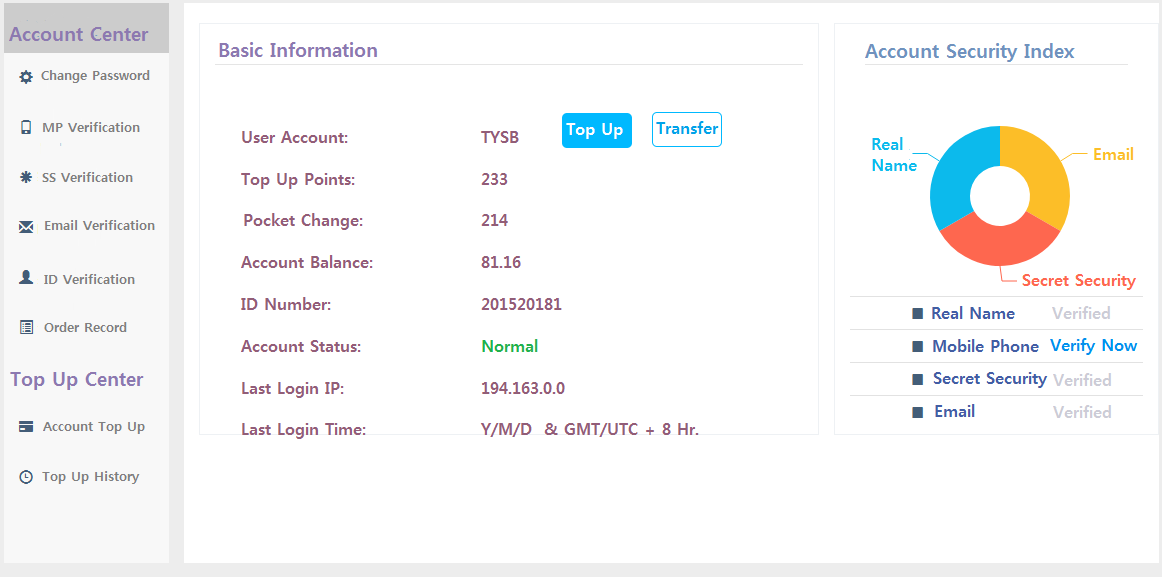Click the ID Number label
The height and width of the screenshot is (577, 1162).
pyautogui.click(x=285, y=304)
